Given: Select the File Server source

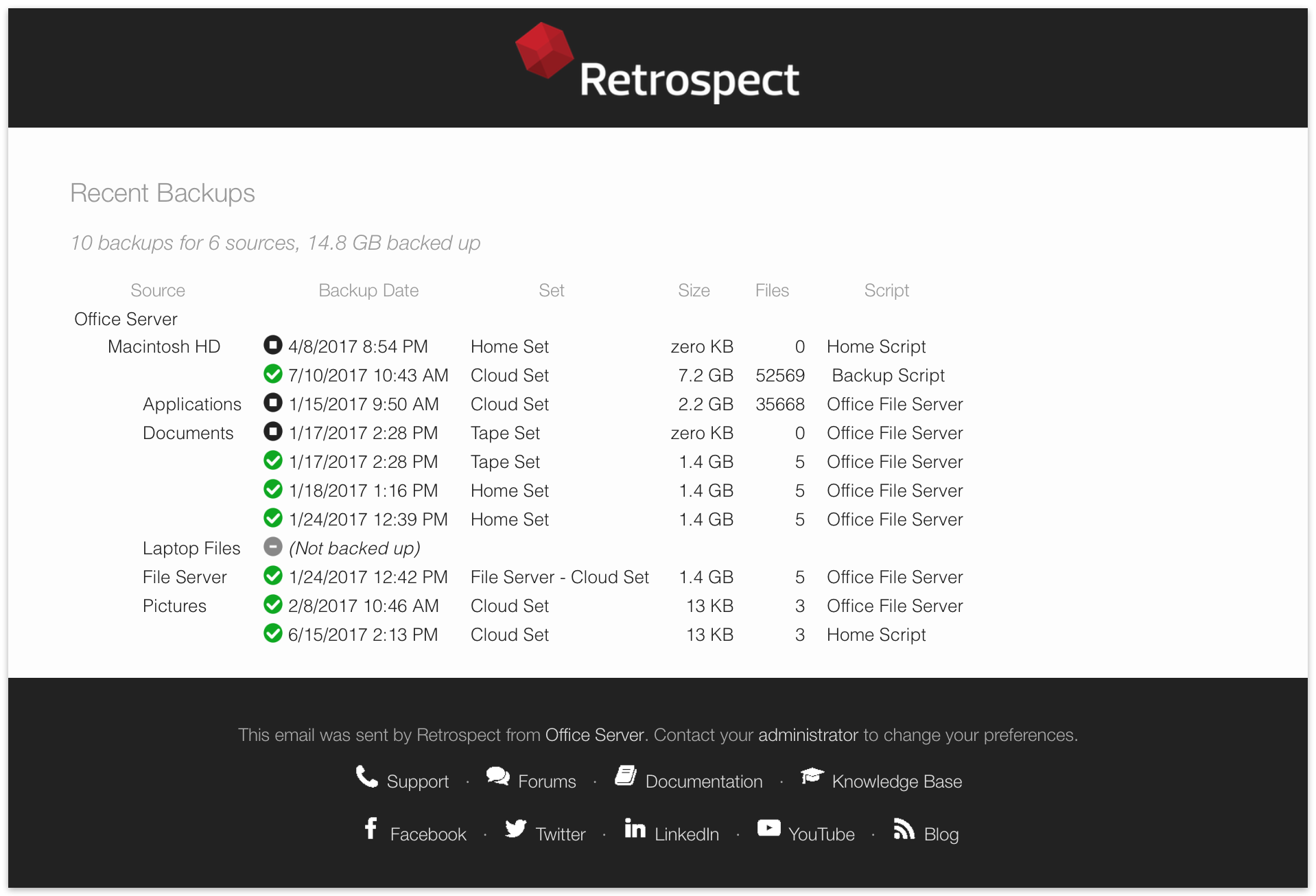Looking at the screenshot, I should (185, 577).
